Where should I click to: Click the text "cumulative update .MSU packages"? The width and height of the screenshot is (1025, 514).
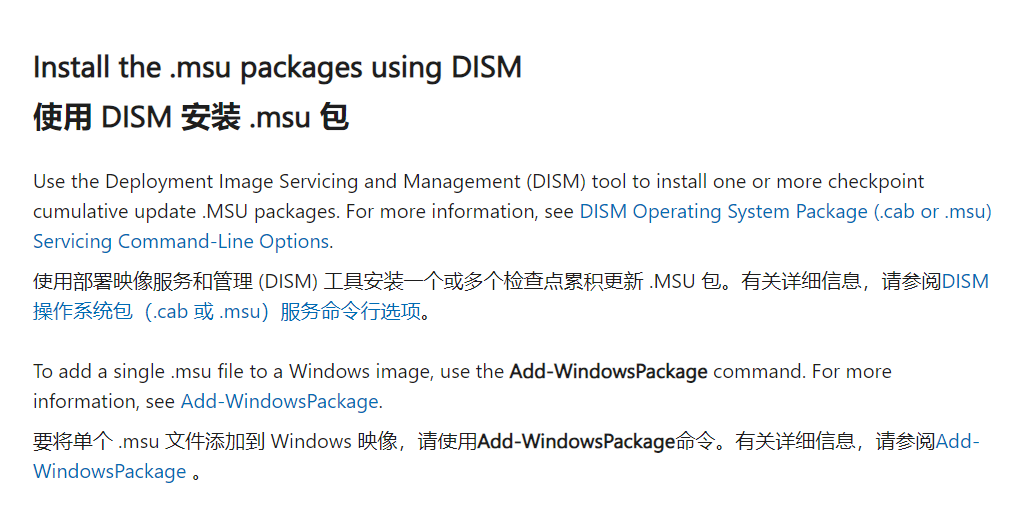click(186, 212)
